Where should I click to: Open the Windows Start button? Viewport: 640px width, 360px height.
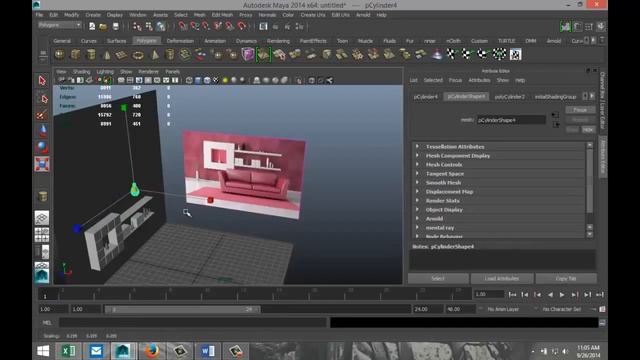click(43, 351)
